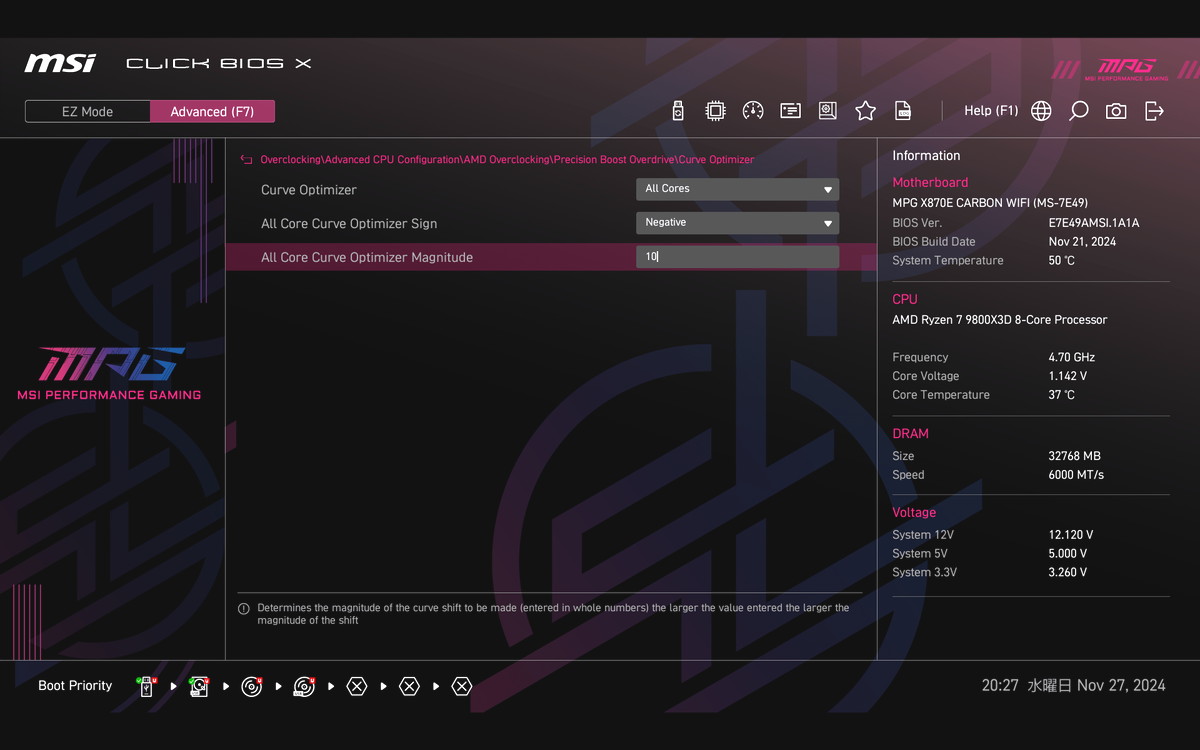Click the Motherboard section heading
Screen dimensions: 1200x750
[930, 183]
